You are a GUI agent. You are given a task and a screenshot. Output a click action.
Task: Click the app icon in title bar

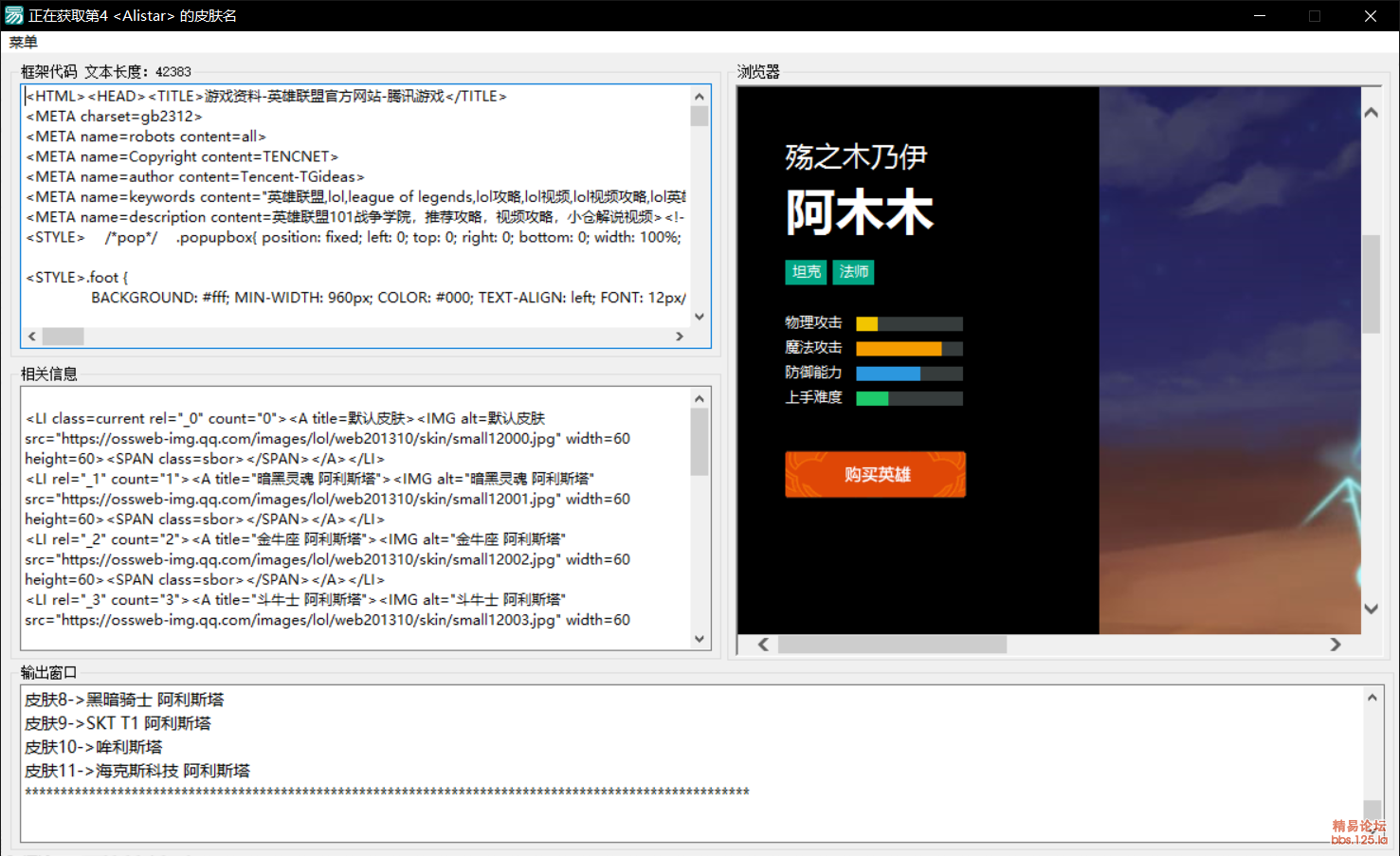tap(14, 15)
